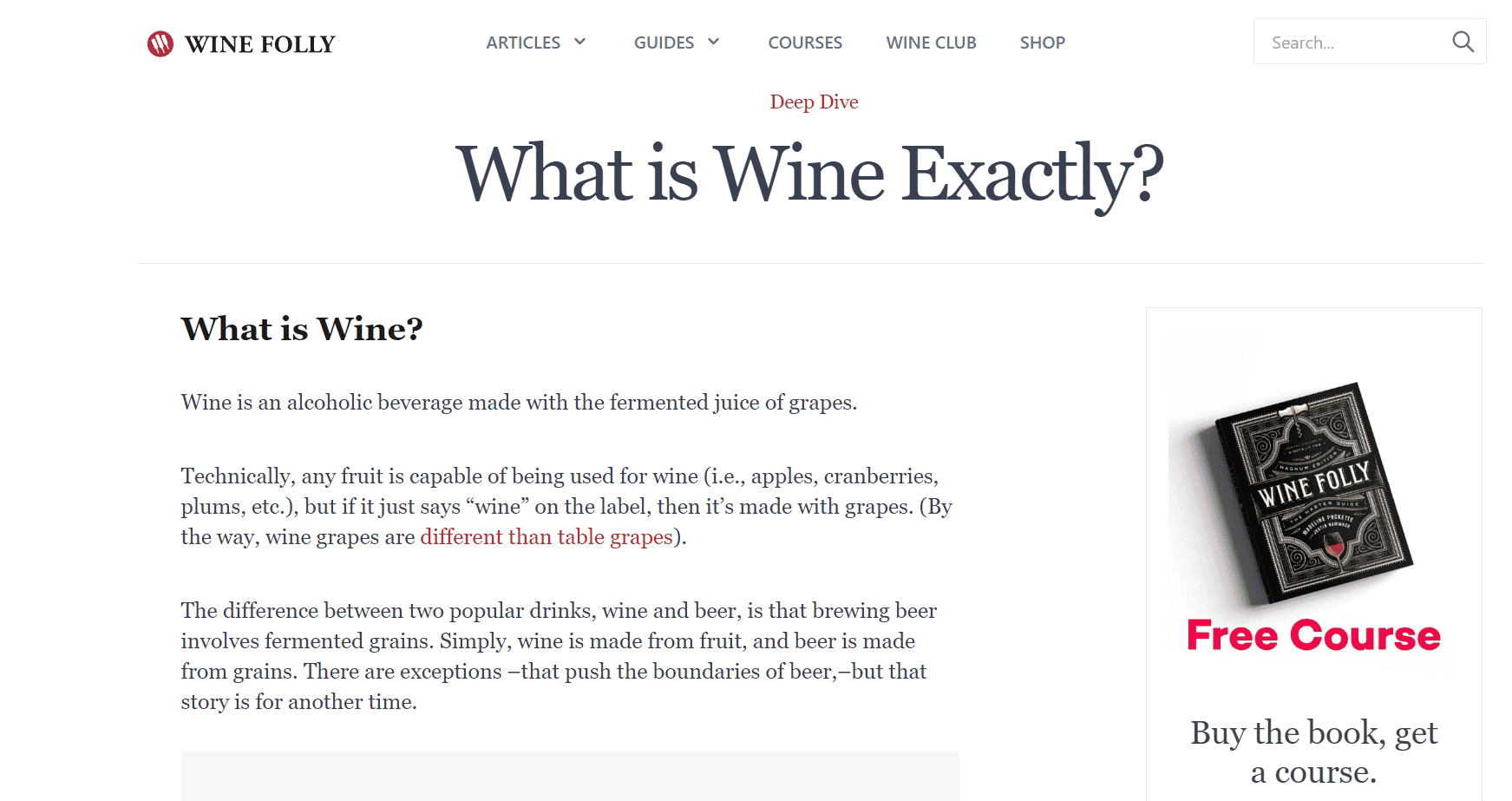Viewport: 1512px width, 801px height.
Task: Open the Guides menu
Action: 664,43
